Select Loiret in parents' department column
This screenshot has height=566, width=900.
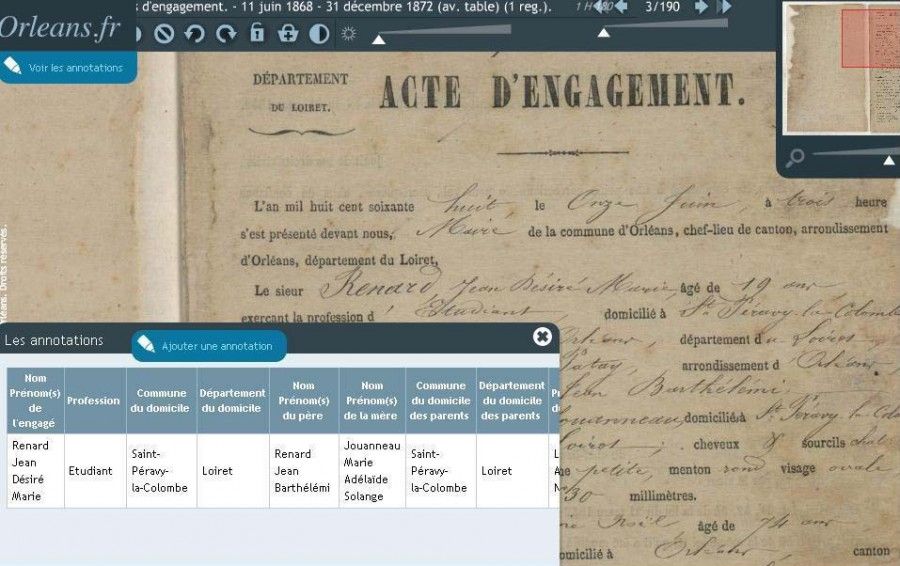[512, 471]
